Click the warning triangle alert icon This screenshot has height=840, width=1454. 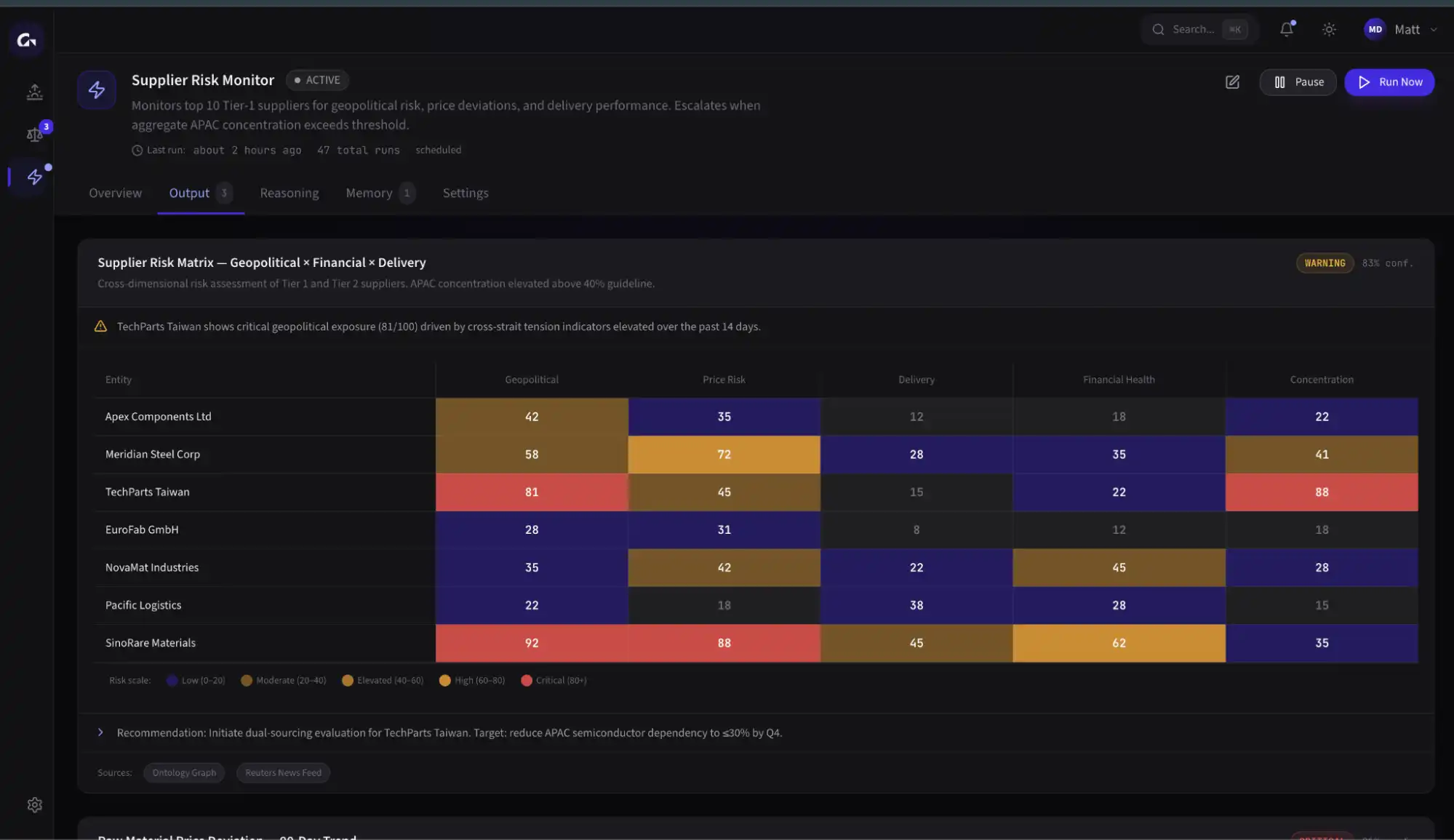click(100, 327)
